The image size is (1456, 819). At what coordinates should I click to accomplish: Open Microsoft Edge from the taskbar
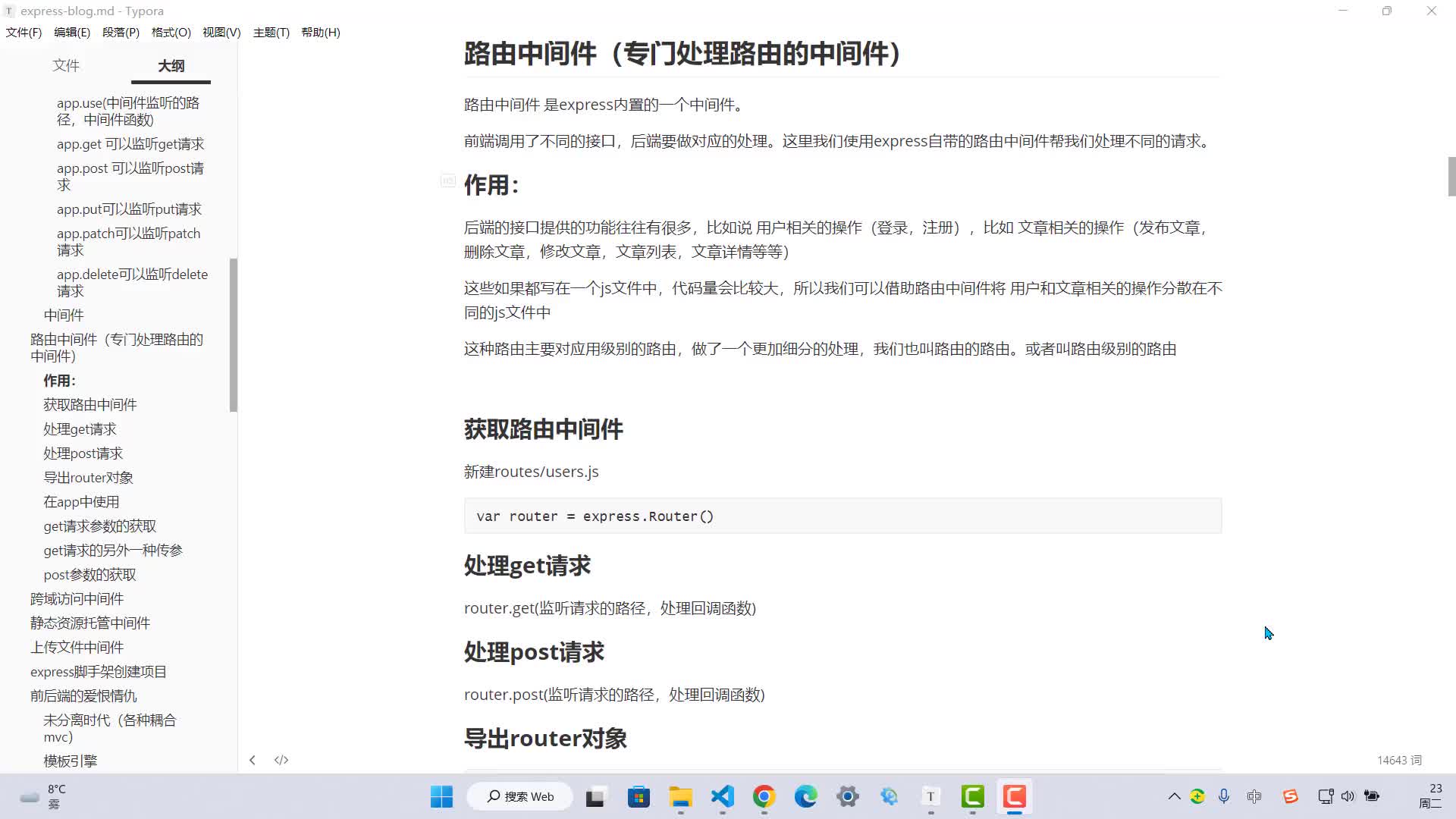(x=805, y=796)
